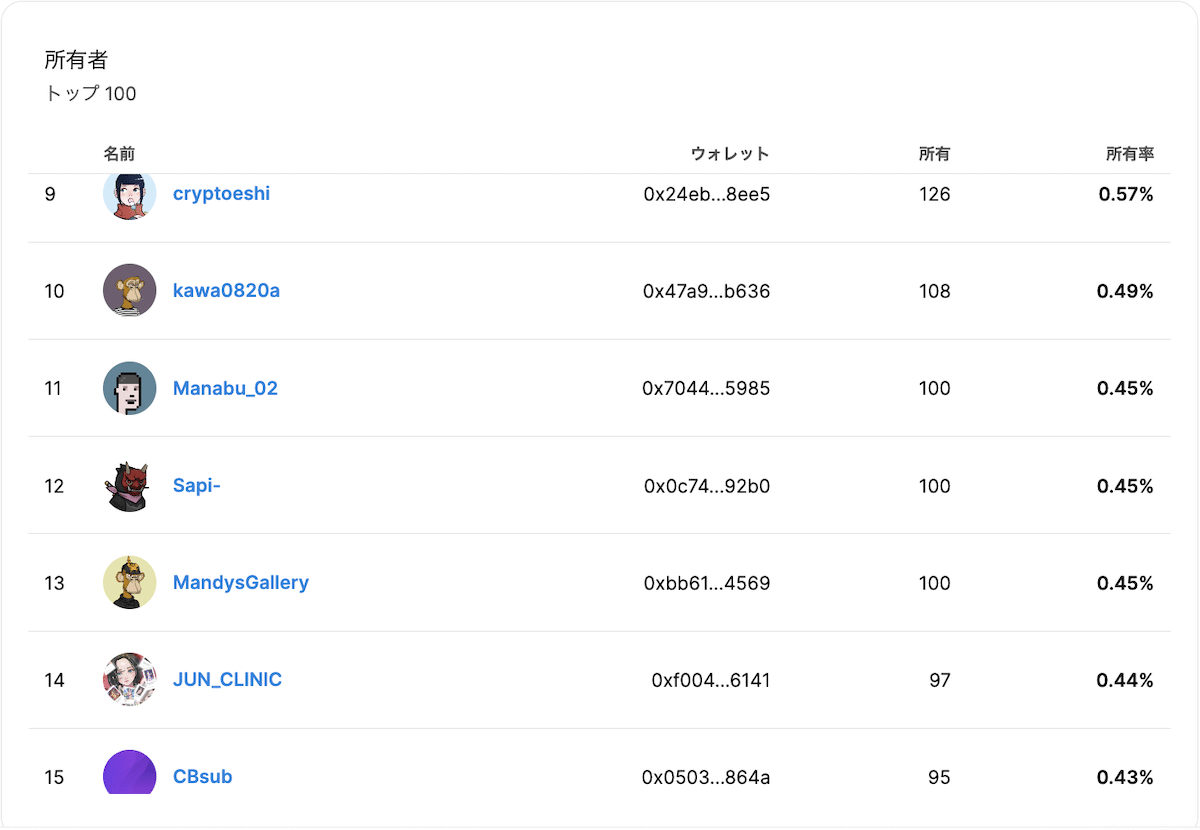
Task: Click owned count 97
Action: (x=940, y=680)
